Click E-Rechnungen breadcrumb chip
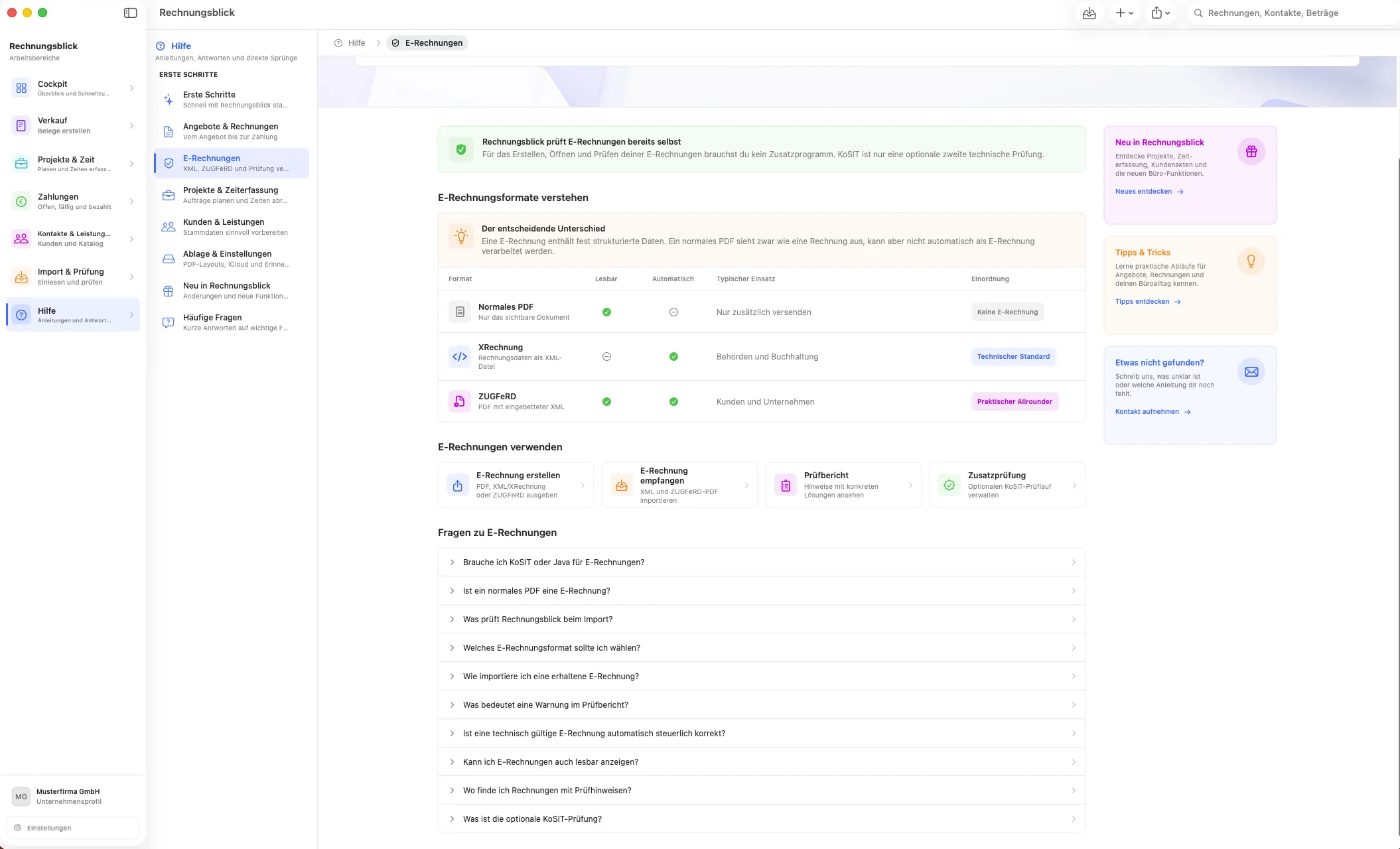This screenshot has height=849, width=1400. pos(427,43)
